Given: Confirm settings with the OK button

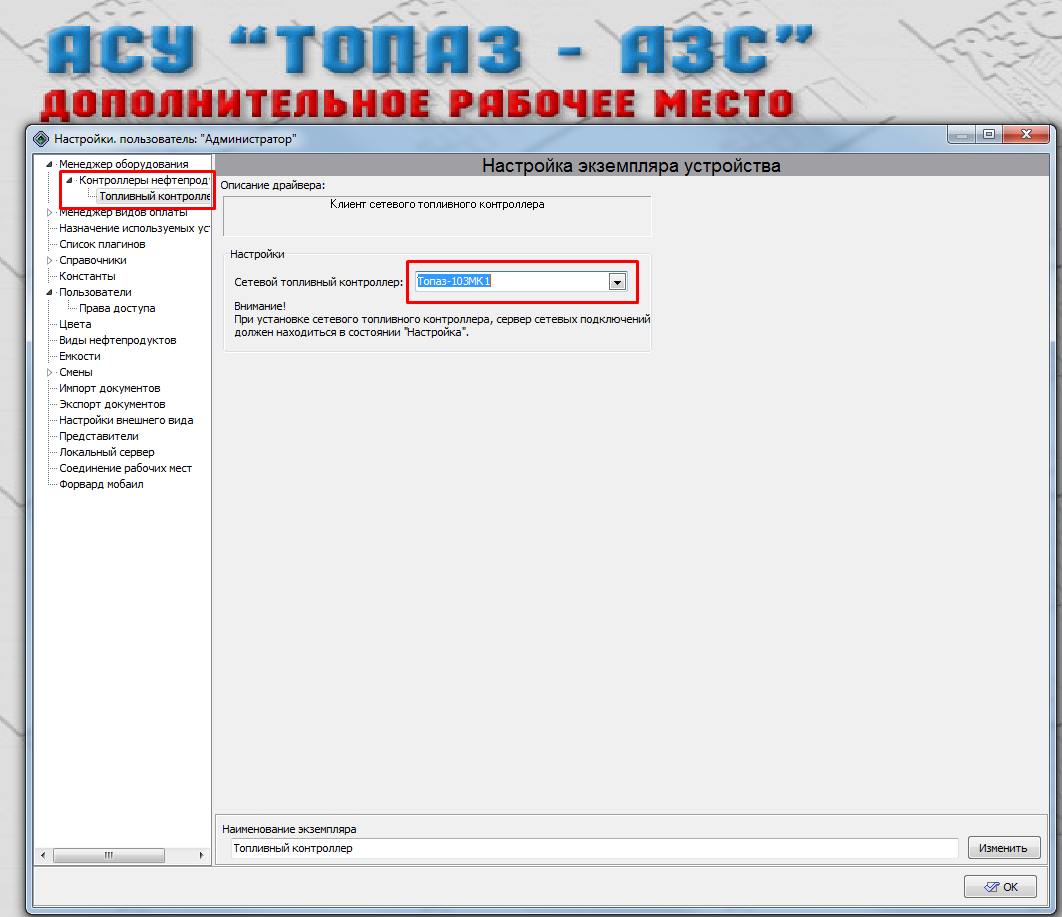Looking at the screenshot, I should click(x=1000, y=887).
